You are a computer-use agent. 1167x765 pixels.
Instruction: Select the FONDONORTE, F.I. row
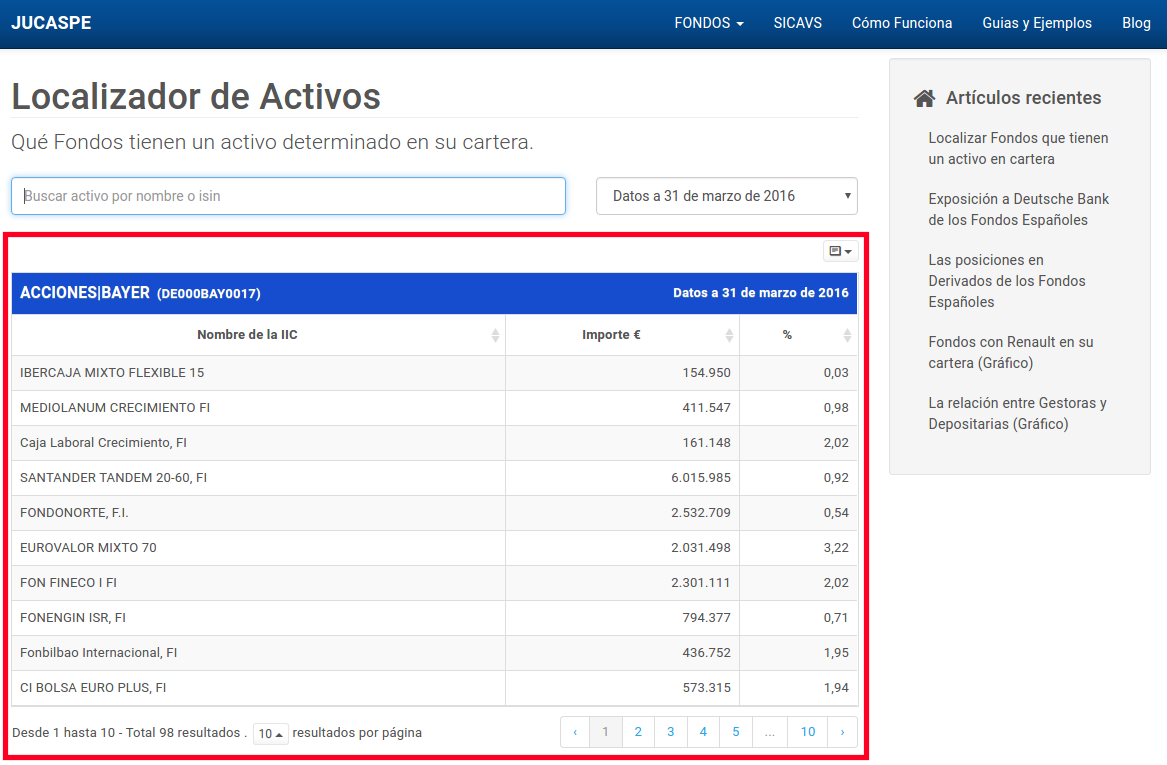[435, 513]
